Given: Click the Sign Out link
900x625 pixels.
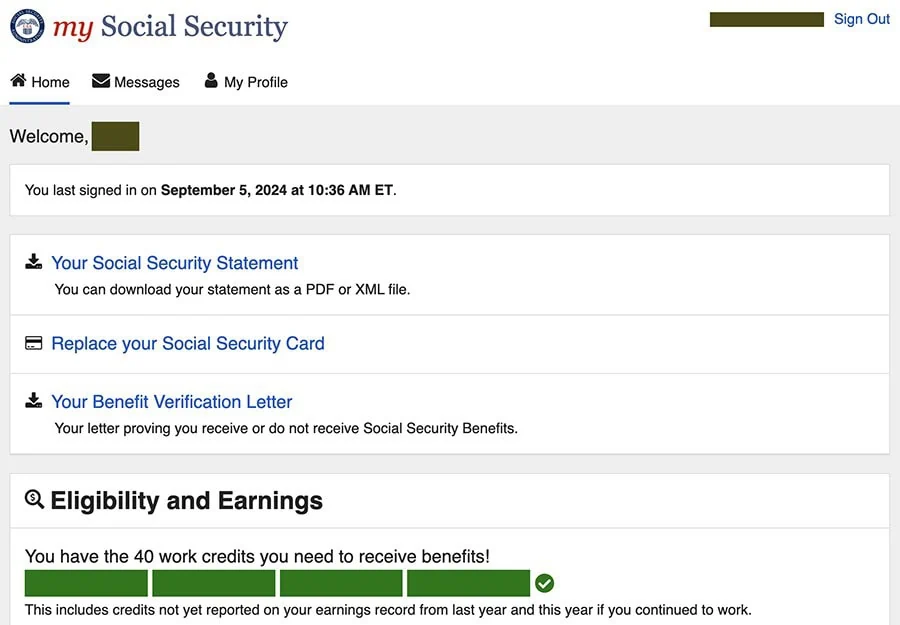Looking at the screenshot, I should pyautogui.click(x=861, y=18).
